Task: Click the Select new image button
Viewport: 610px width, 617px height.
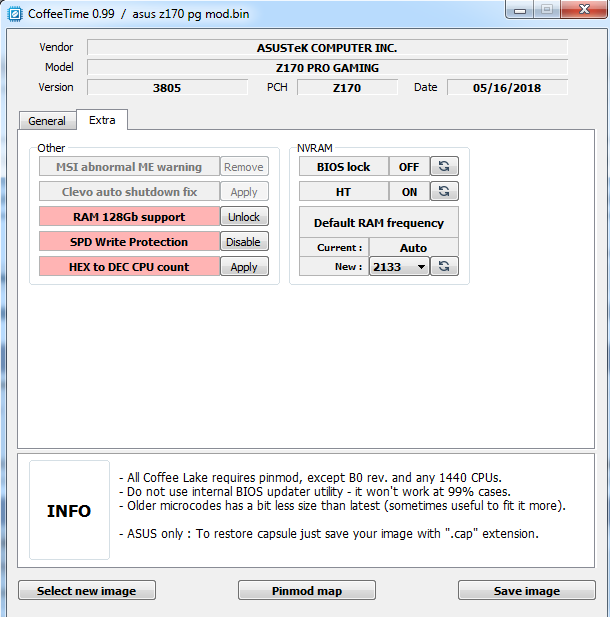Action: tap(87, 590)
